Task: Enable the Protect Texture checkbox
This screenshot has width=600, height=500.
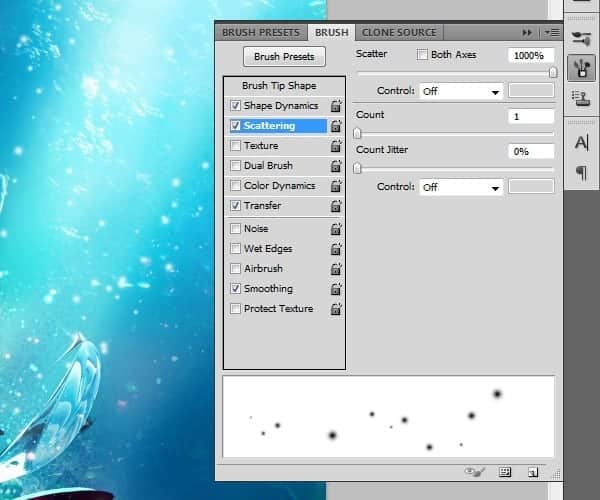Action: coord(235,308)
